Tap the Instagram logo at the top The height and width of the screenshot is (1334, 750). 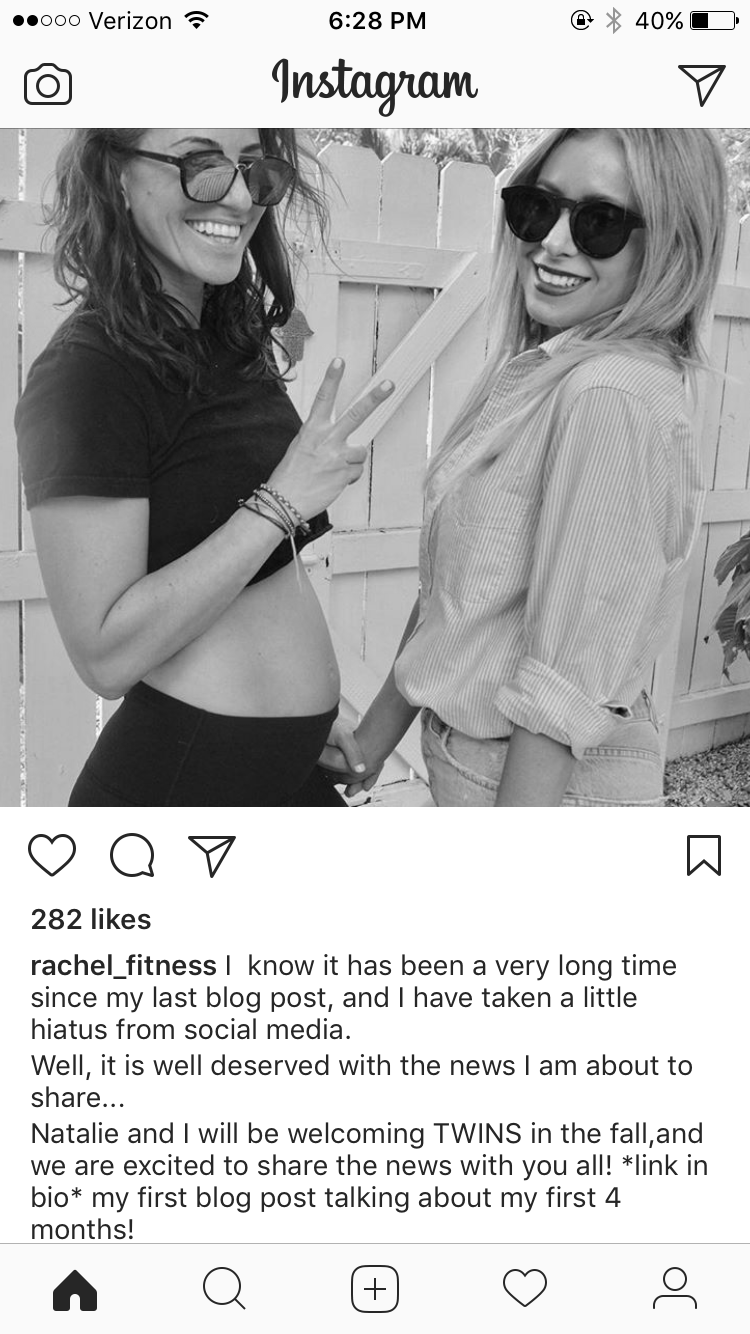pos(375,86)
